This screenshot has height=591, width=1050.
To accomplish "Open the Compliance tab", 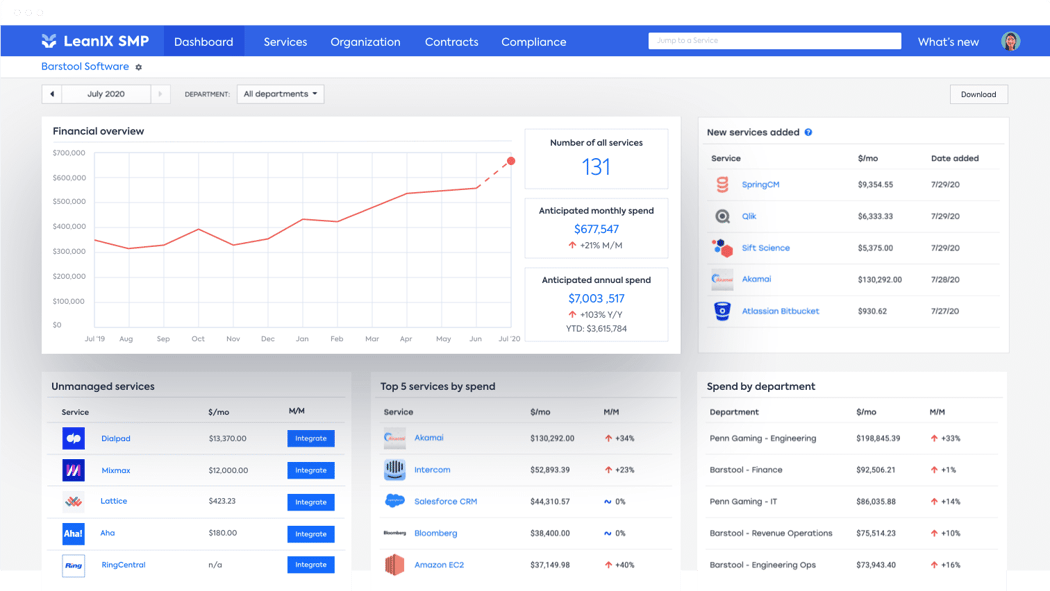I will 534,41.
